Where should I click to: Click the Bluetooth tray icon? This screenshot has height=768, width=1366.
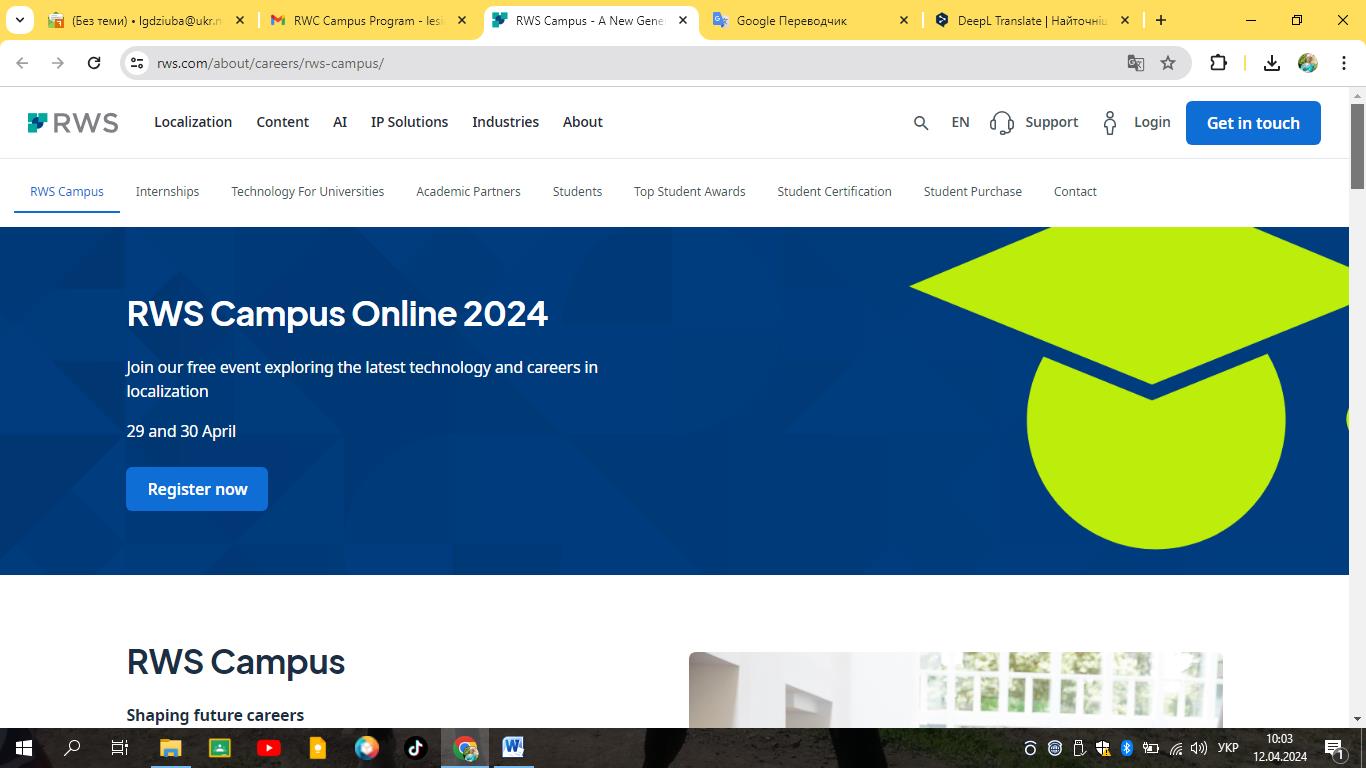(1126, 748)
